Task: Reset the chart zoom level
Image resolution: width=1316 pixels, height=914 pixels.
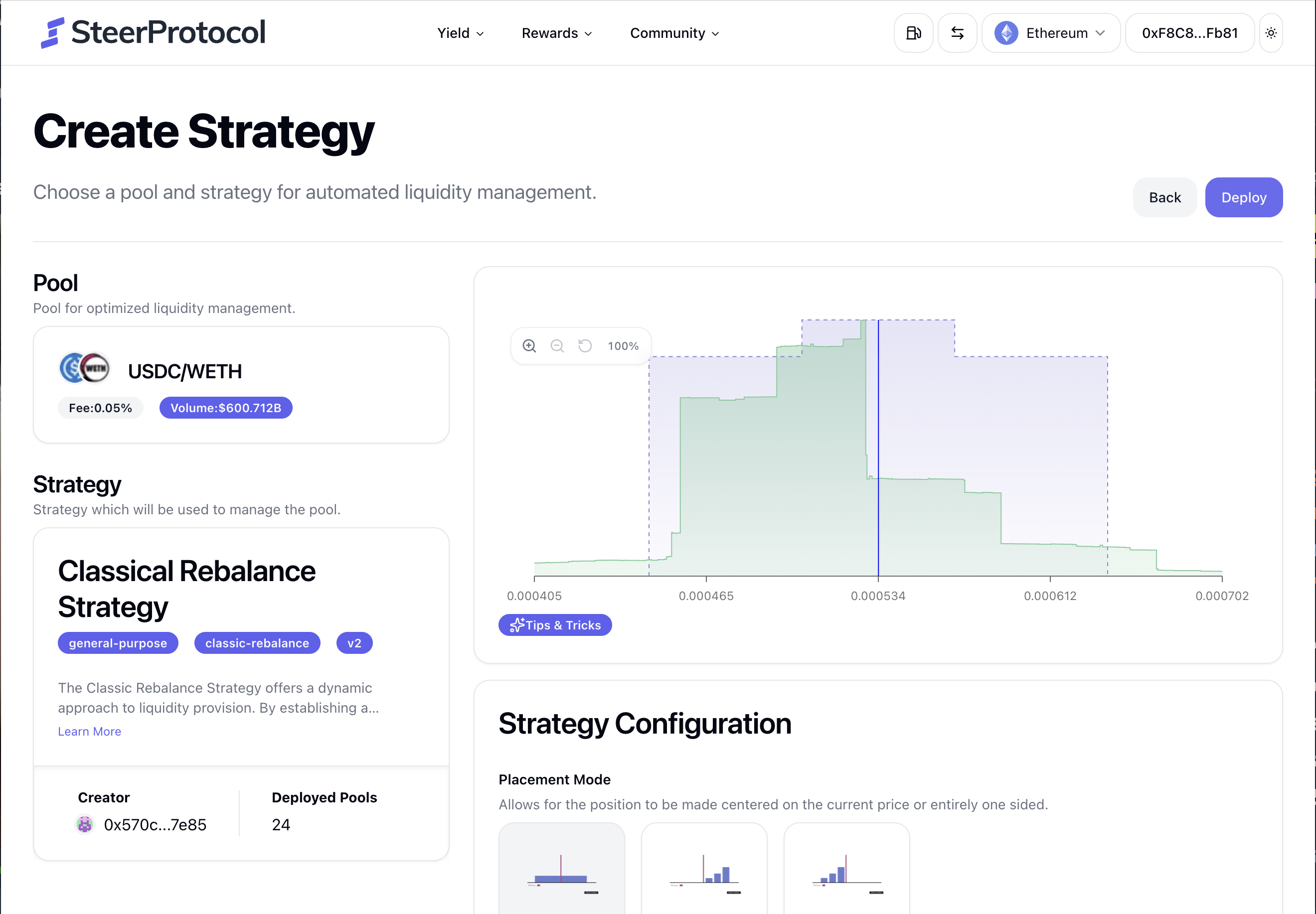Action: coord(585,346)
